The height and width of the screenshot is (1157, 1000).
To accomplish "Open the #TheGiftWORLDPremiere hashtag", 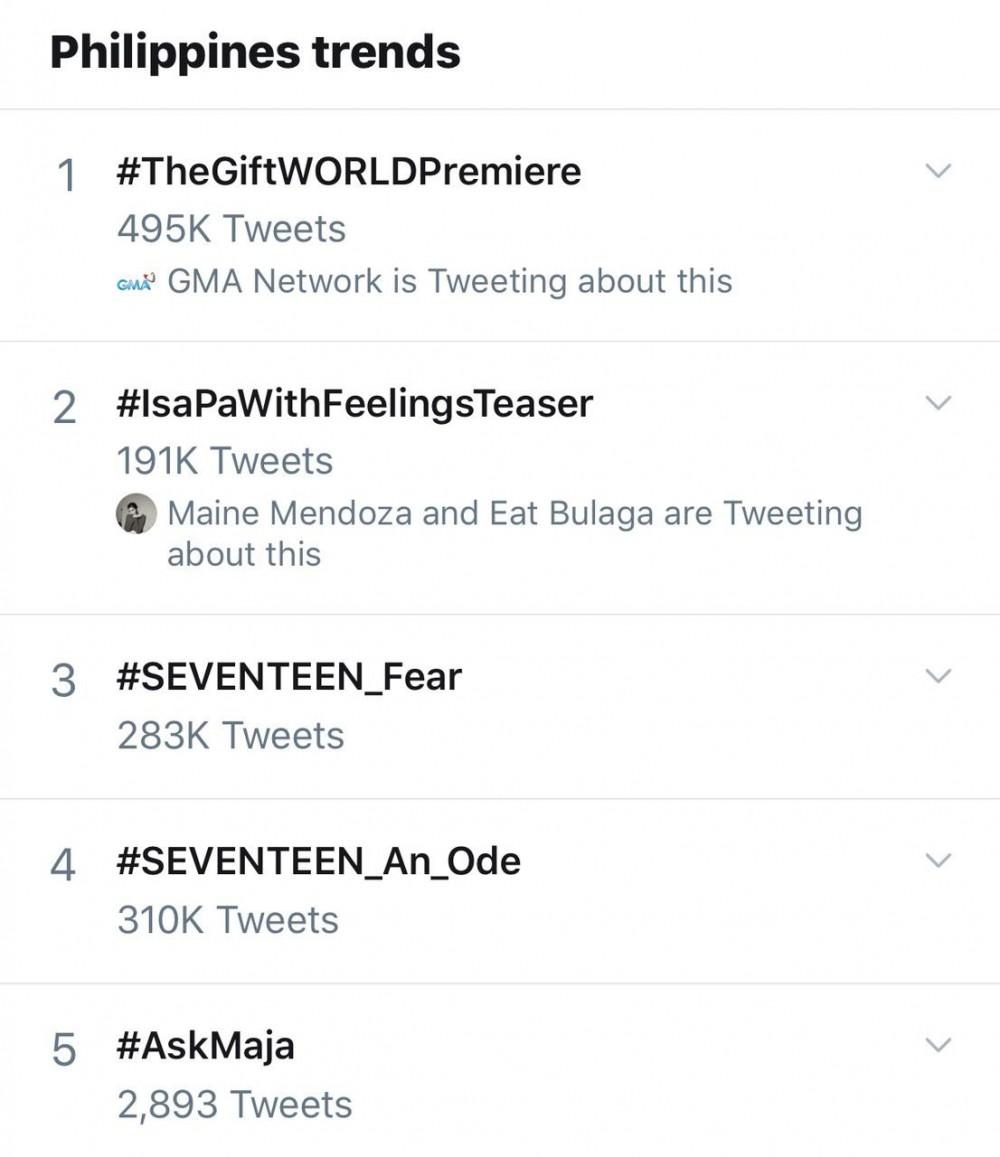I will pos(348,172).
